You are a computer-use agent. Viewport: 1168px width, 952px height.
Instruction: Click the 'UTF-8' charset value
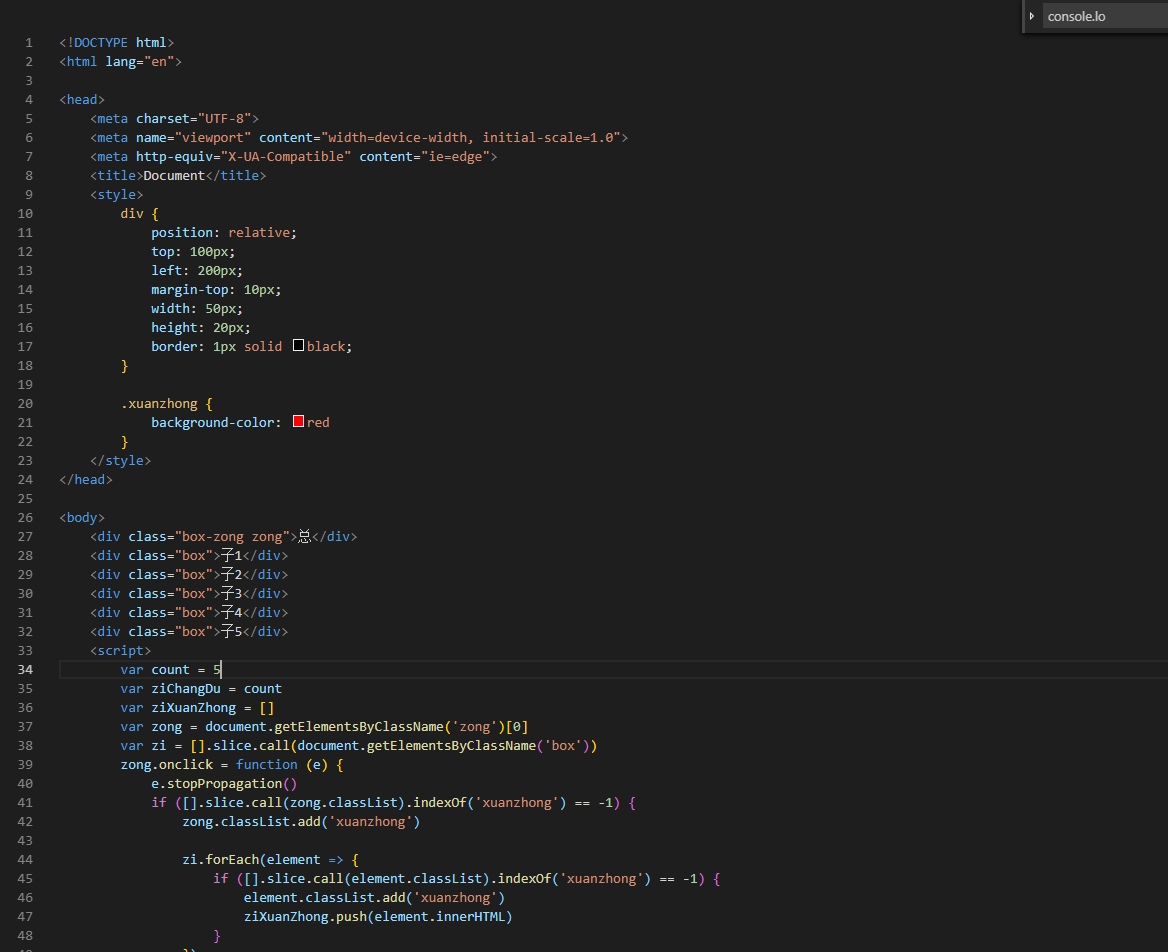(224, 118)
